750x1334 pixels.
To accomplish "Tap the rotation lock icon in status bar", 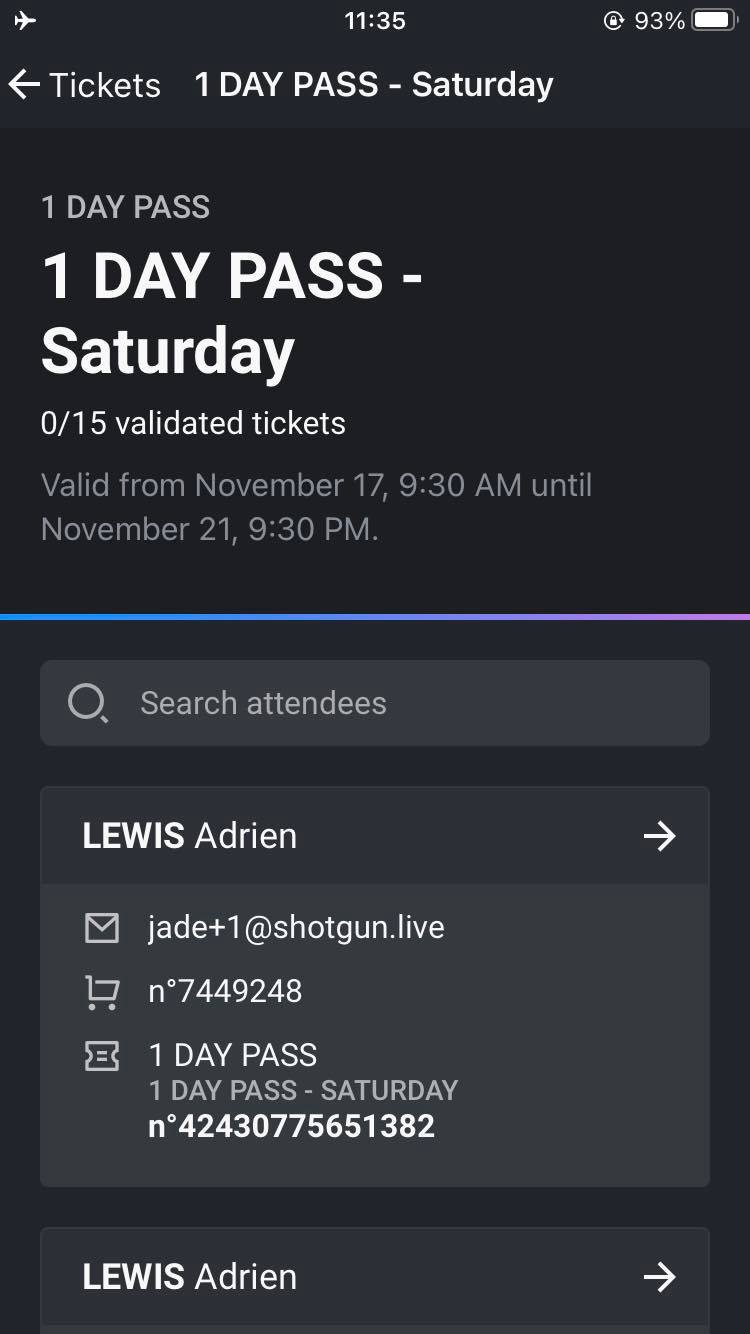I will pyautogui.click(x=614, y=20).
